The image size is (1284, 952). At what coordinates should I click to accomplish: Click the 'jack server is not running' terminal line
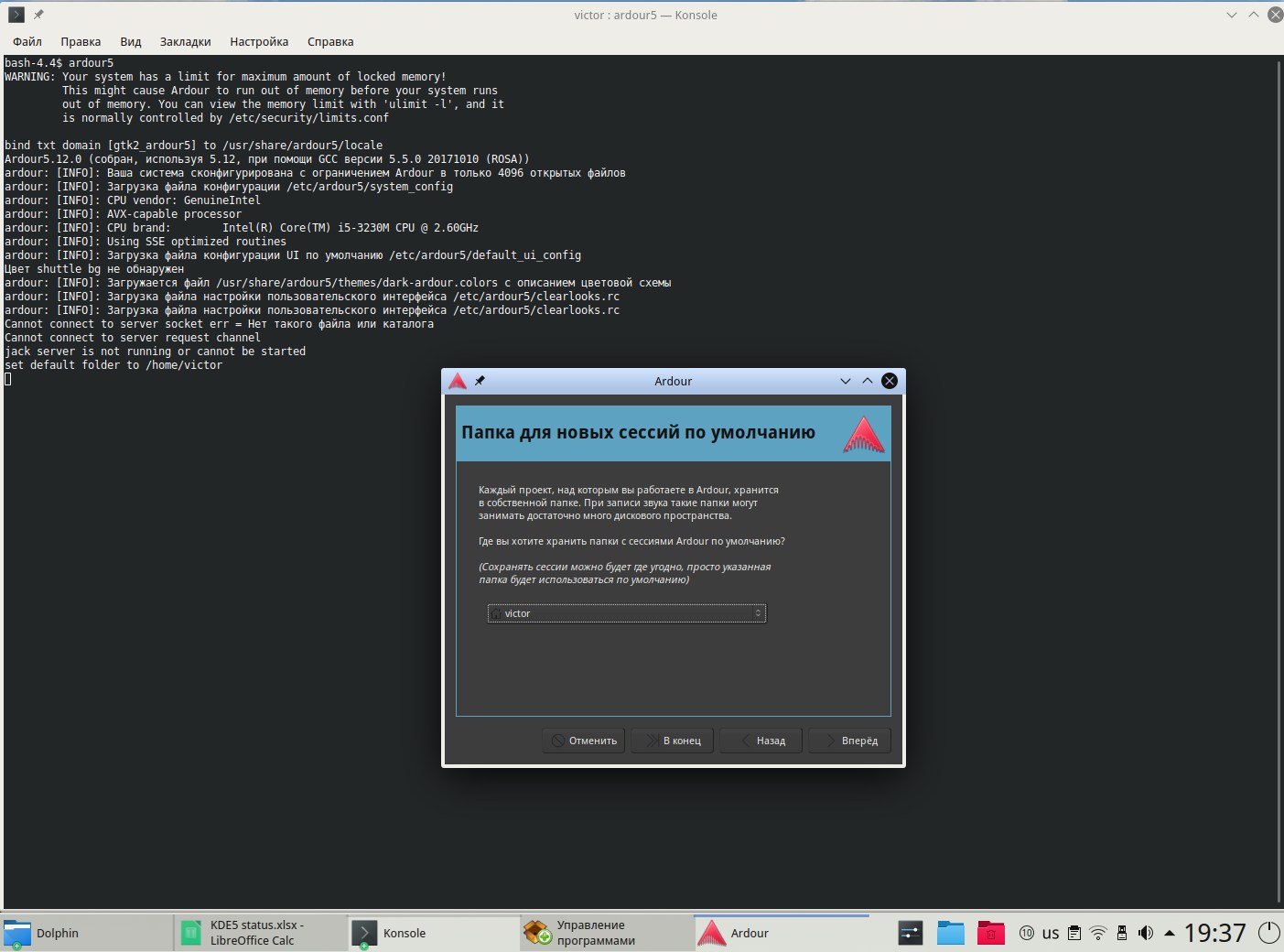pyautogui.click(x=156, y=352)
